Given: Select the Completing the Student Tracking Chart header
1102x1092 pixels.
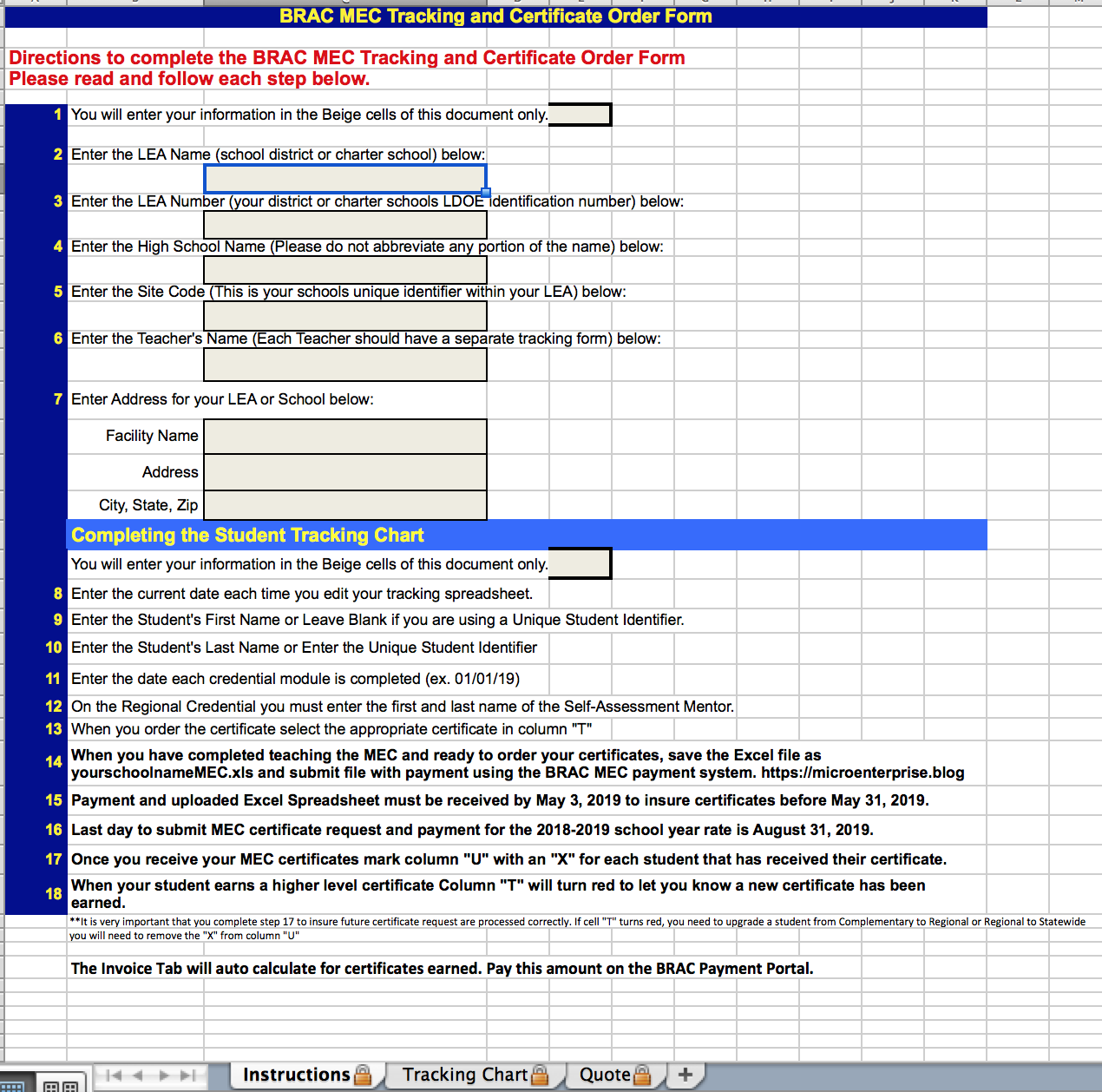Looking at the screenshot, I should click(x=248, y=535).
